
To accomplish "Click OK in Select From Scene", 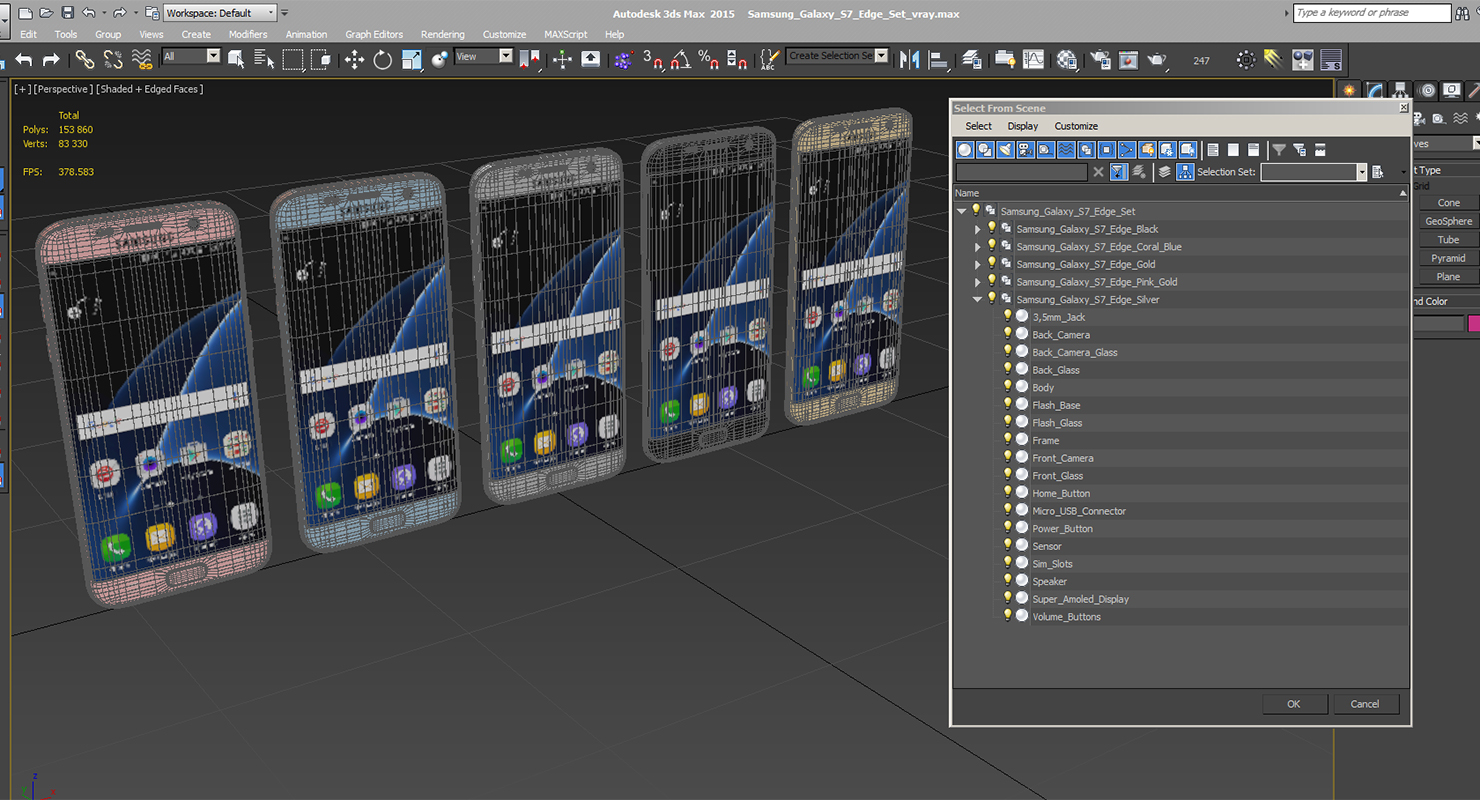I will point(1294,704).
